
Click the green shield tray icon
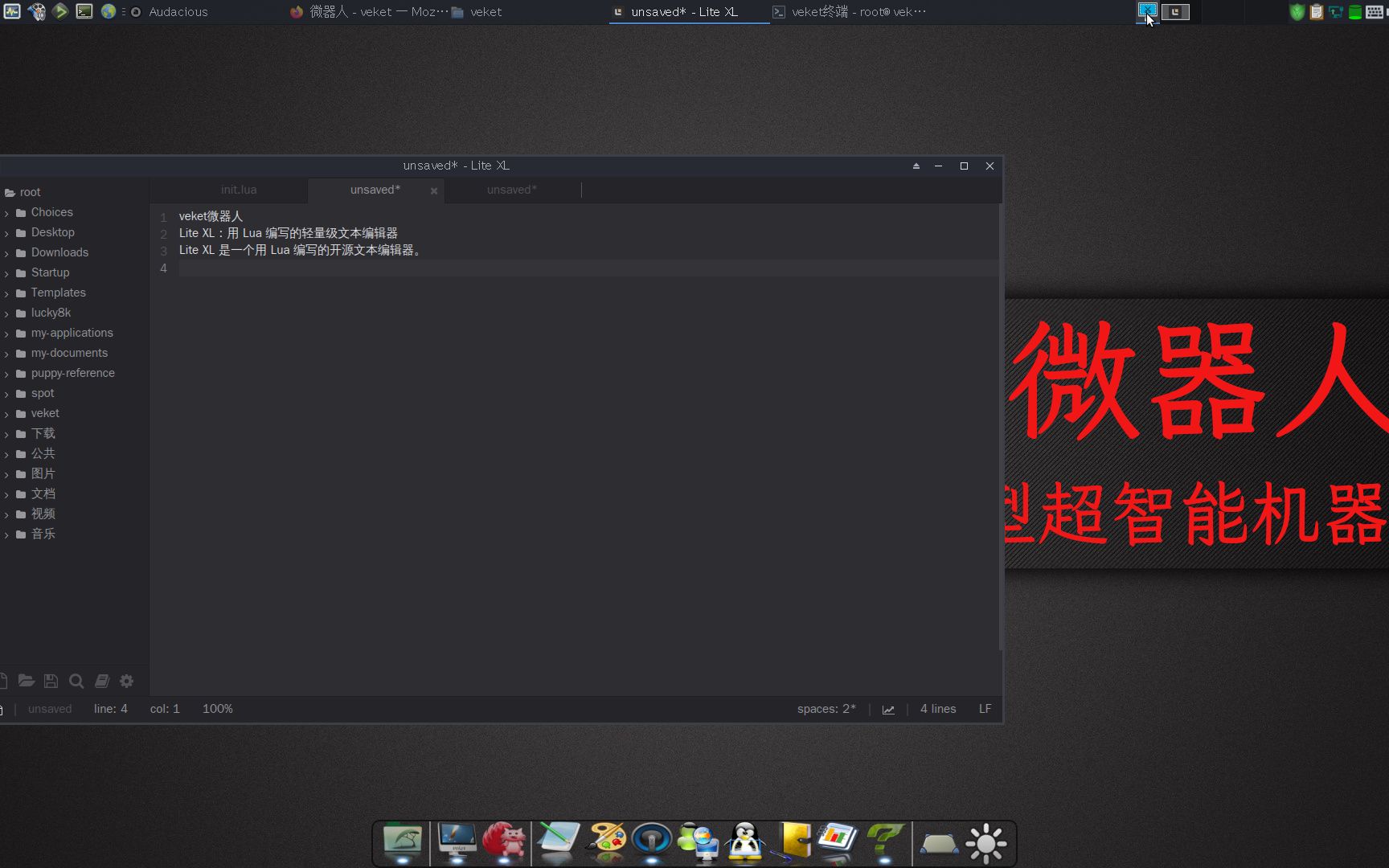[x=1297, y=11]
